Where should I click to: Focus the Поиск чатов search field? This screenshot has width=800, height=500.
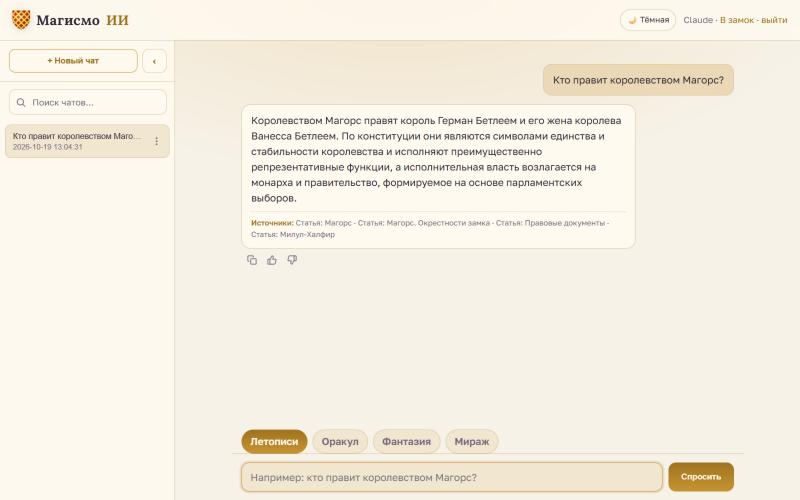pos(88,102)
